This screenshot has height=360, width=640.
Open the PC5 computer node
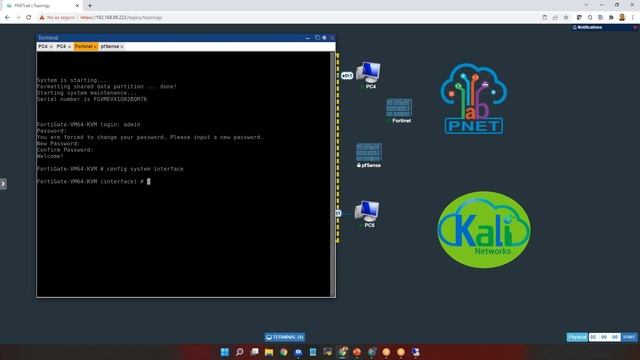point(367,211)
